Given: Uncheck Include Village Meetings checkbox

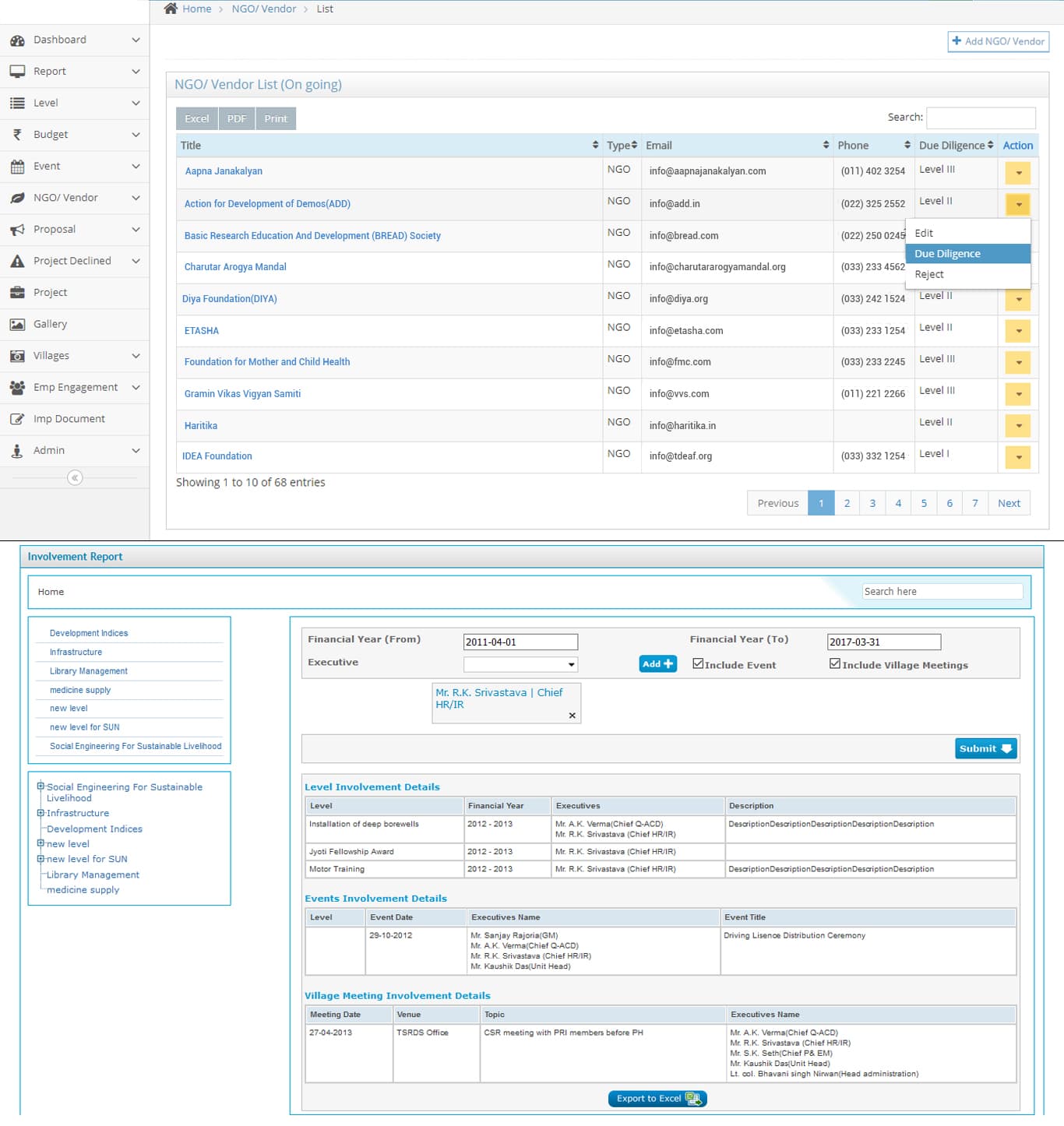Looking at the screenshot, I should (835, 664).
